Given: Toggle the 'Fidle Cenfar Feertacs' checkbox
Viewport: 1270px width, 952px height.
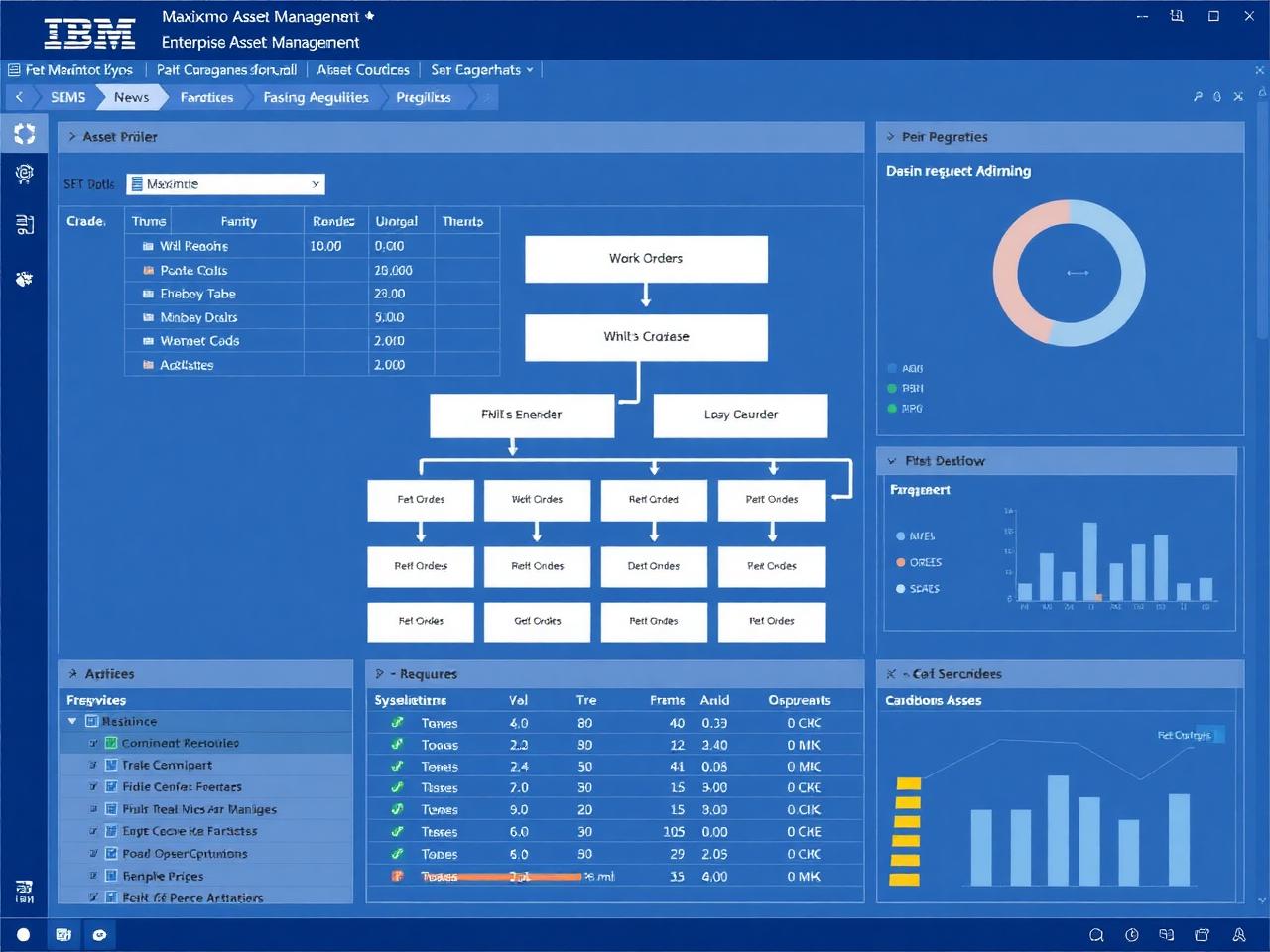Looking at the screenshot, I should [x=111, y=786].
